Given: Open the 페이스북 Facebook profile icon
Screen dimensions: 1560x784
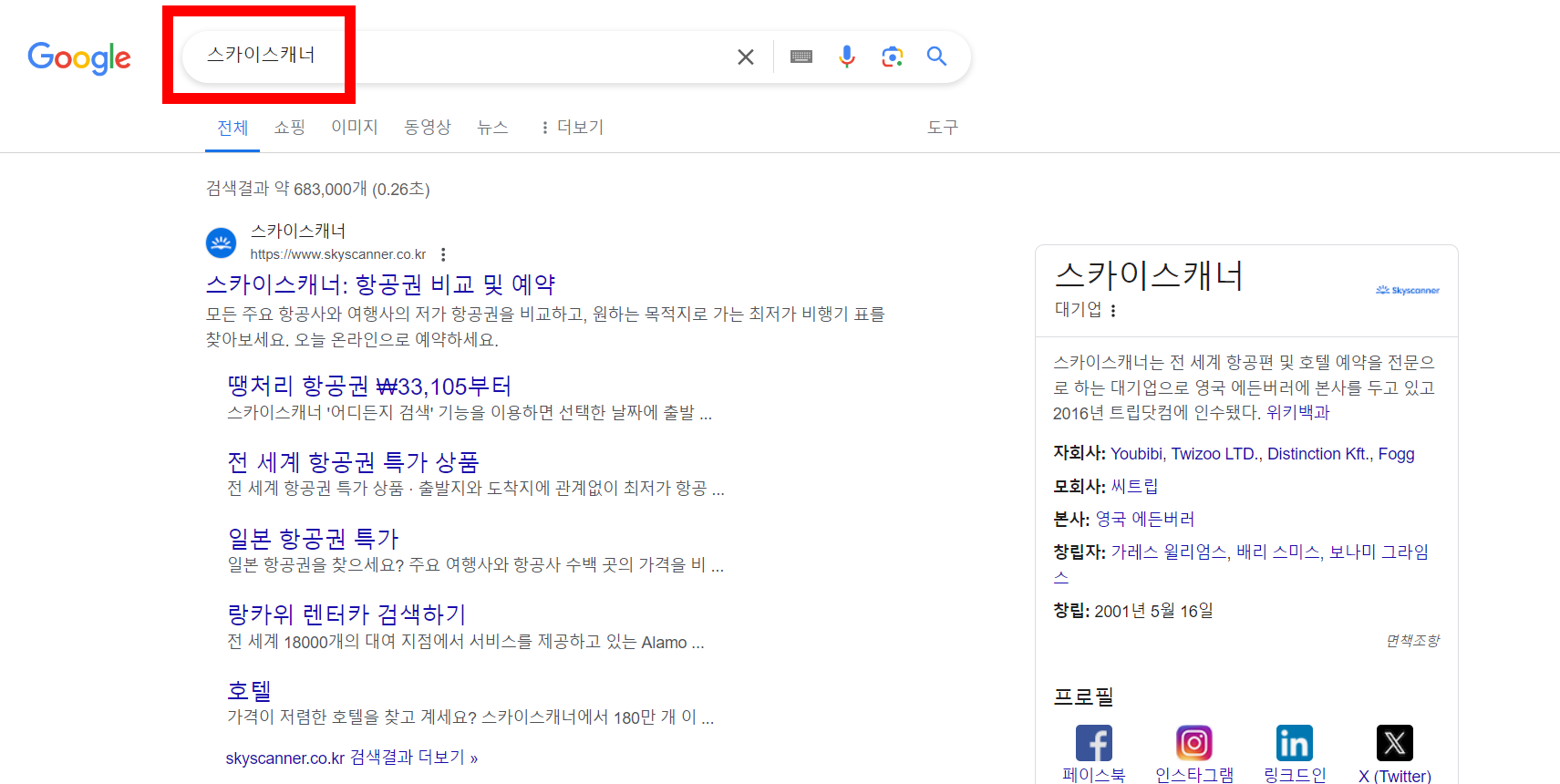Looking at the screenshot, I should click(x=1094, y=743).
